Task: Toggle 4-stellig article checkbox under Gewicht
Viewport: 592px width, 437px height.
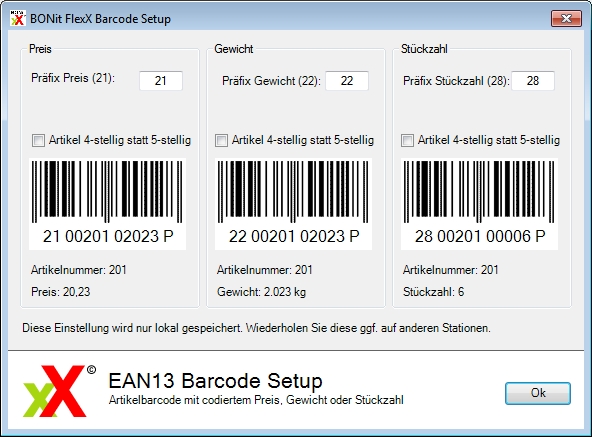Action: pyautogui.click(x=221, y=141)
